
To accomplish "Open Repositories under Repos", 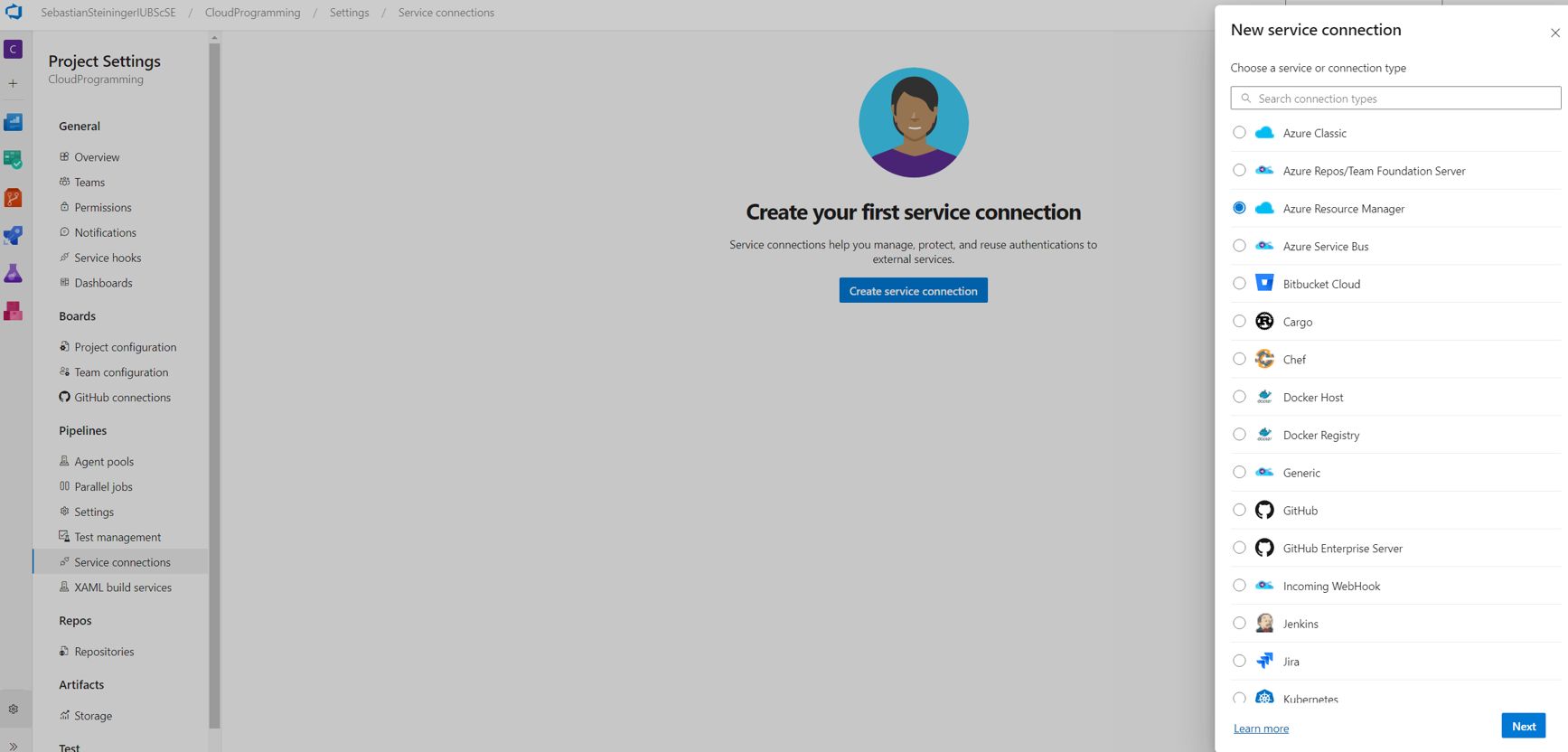I will [x=104, y=652].
